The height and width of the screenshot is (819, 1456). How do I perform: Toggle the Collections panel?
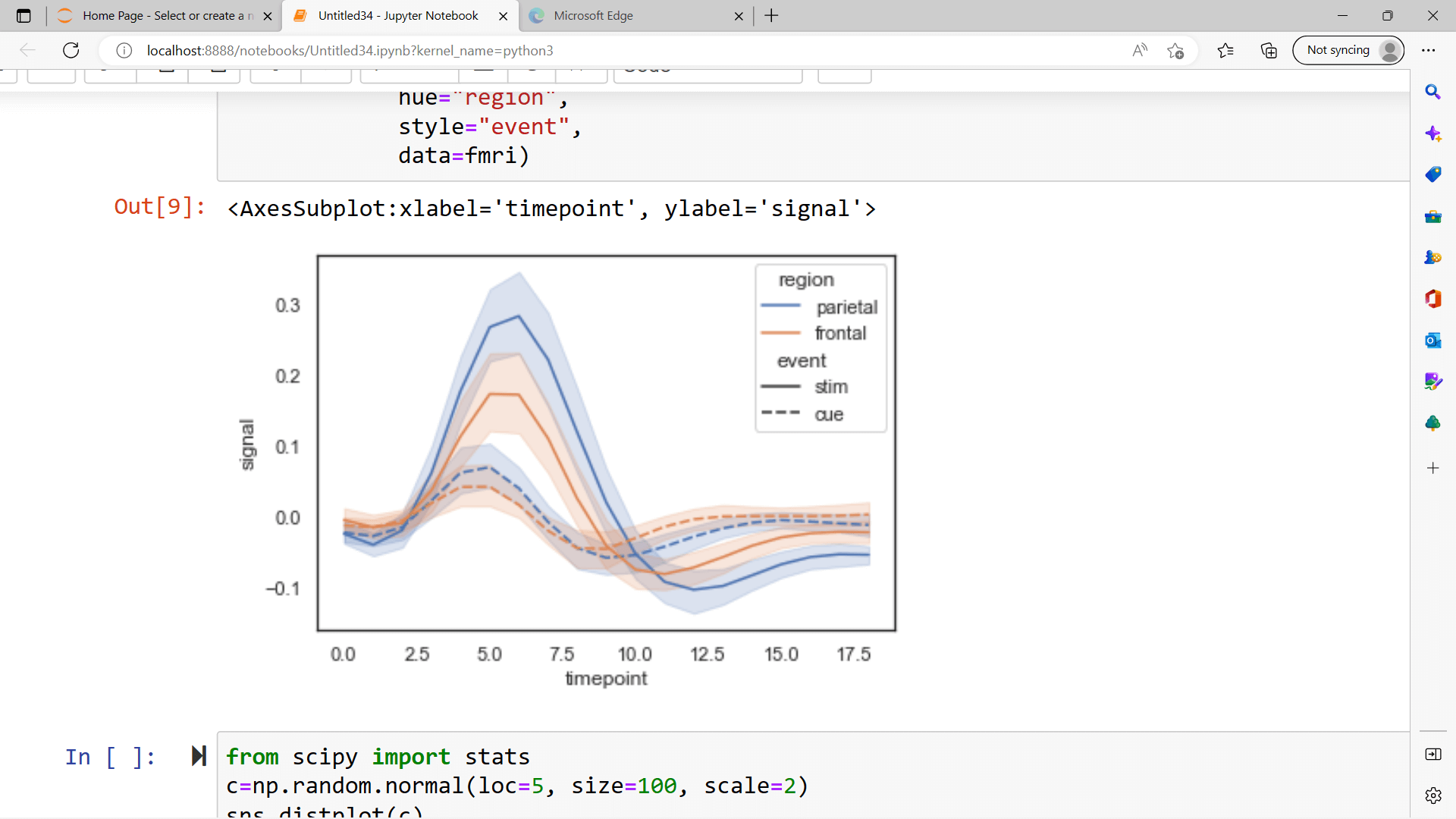point(1269,51)
